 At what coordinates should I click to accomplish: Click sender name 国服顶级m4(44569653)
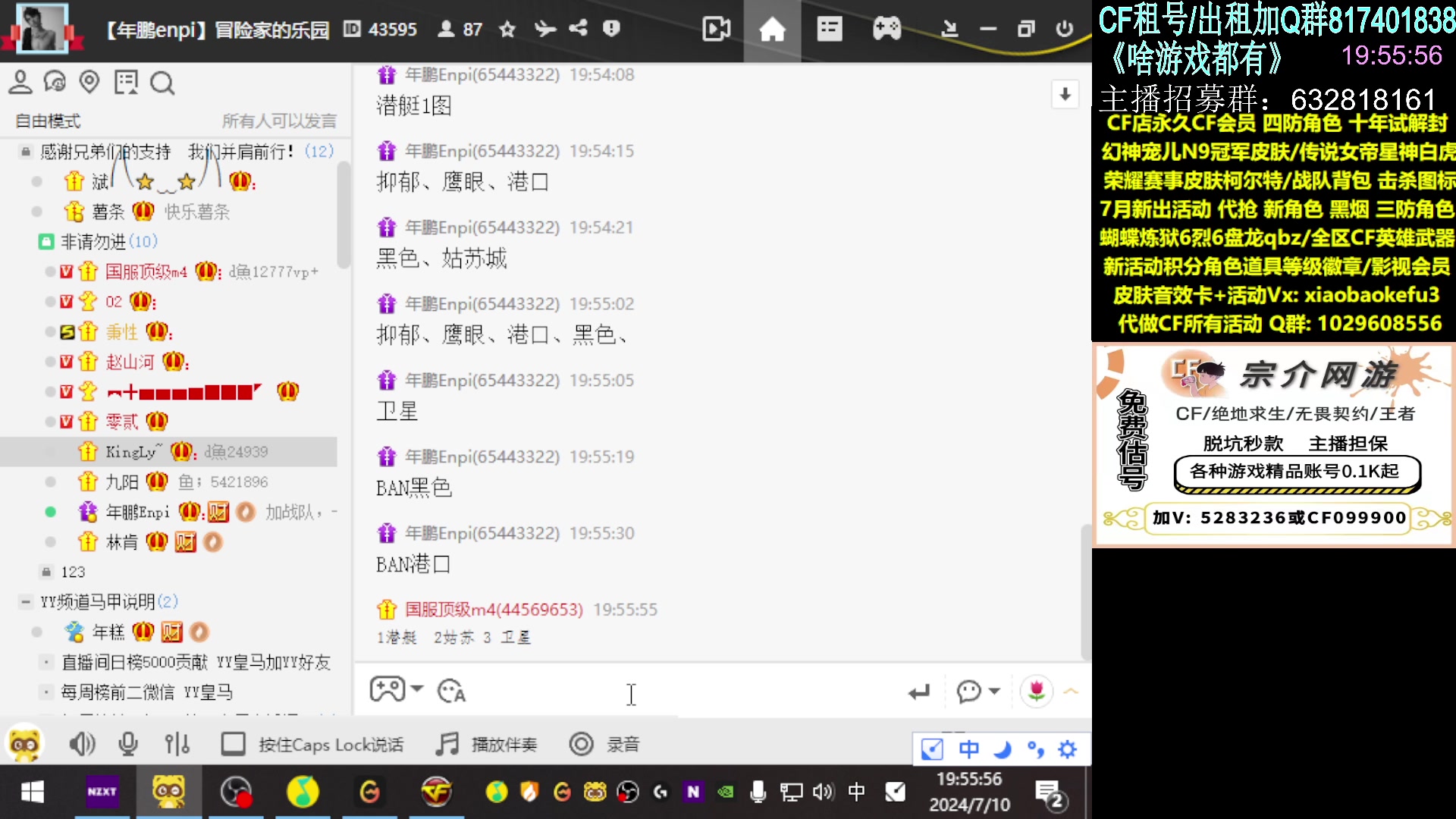point(494,610)
